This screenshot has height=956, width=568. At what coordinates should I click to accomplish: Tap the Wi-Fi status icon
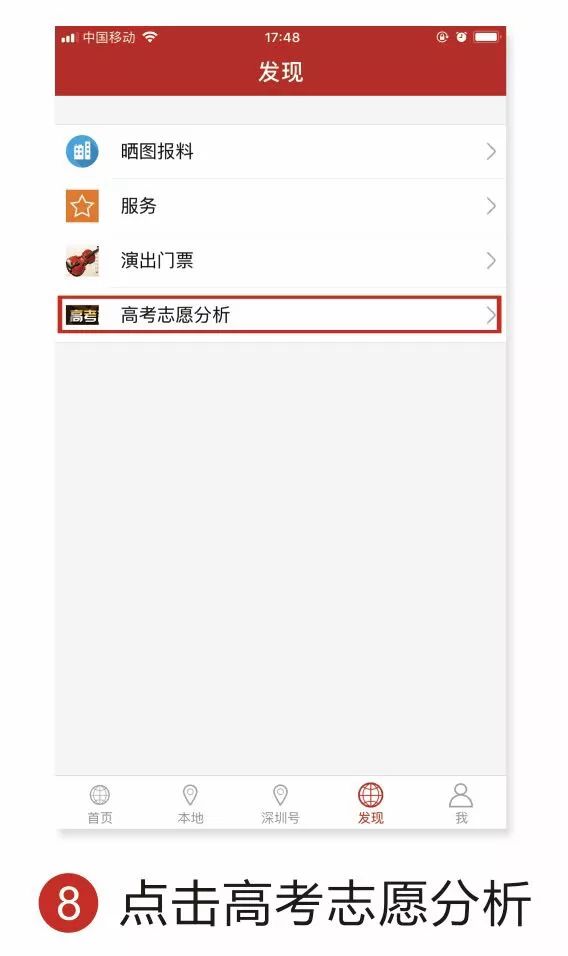(x=150, y=37)
